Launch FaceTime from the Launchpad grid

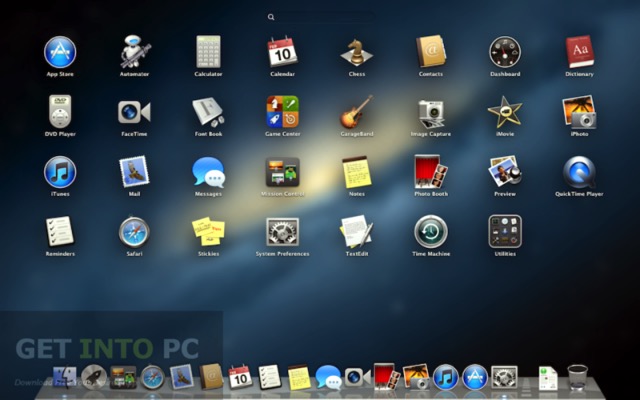coord(134,112)
